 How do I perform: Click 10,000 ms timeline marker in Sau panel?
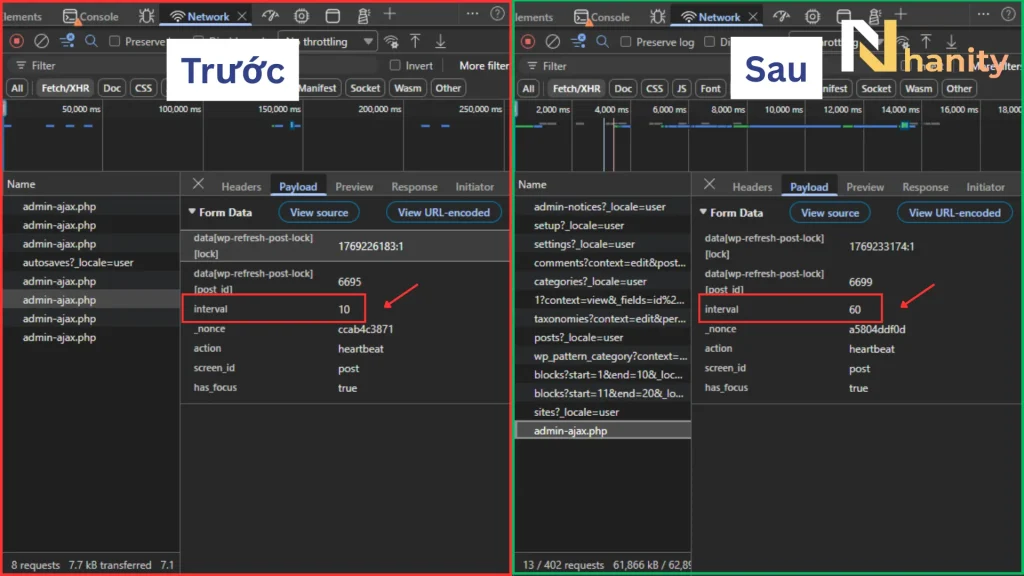tap(783, 110)
